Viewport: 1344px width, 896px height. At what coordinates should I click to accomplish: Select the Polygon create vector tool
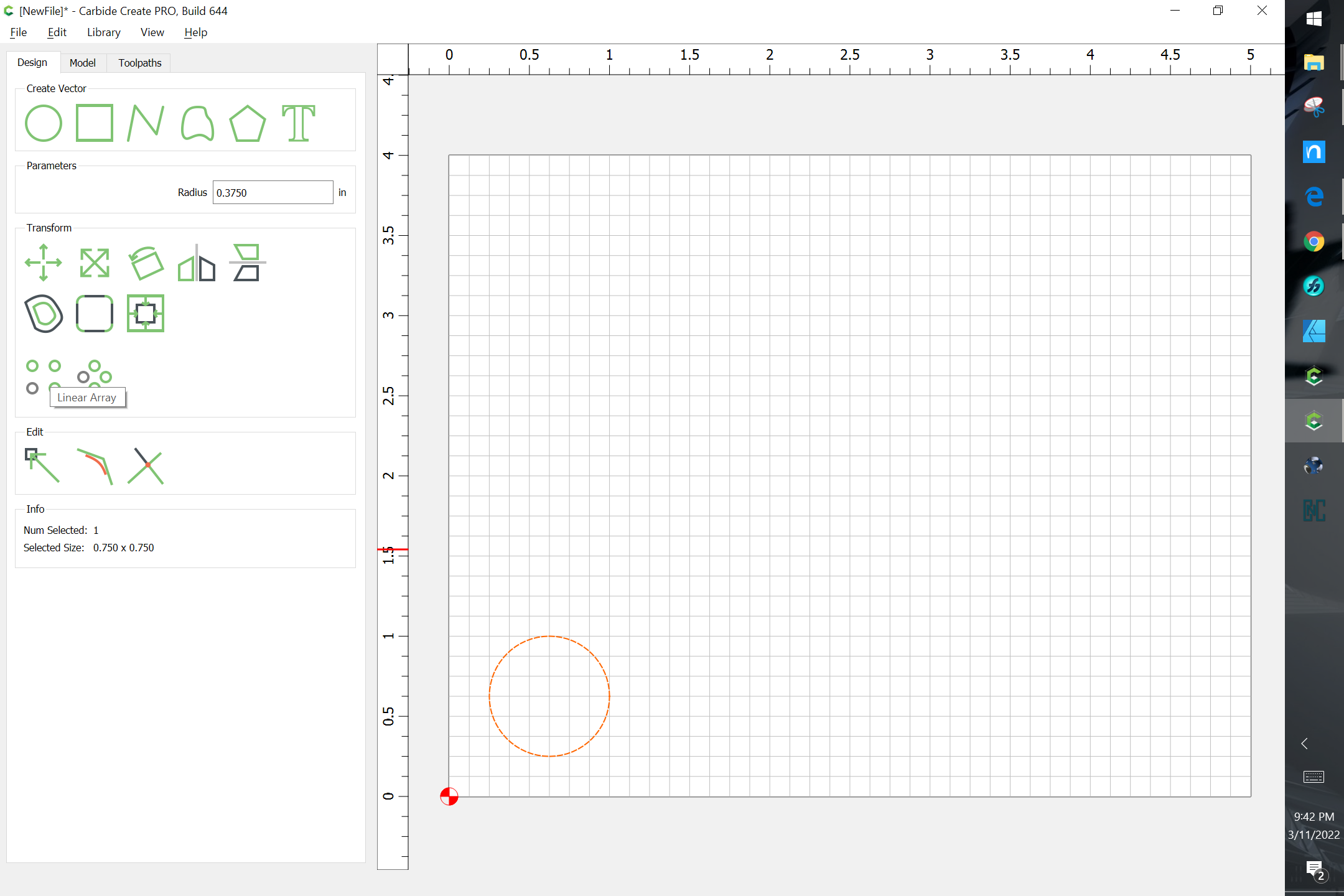coord(248,123)
